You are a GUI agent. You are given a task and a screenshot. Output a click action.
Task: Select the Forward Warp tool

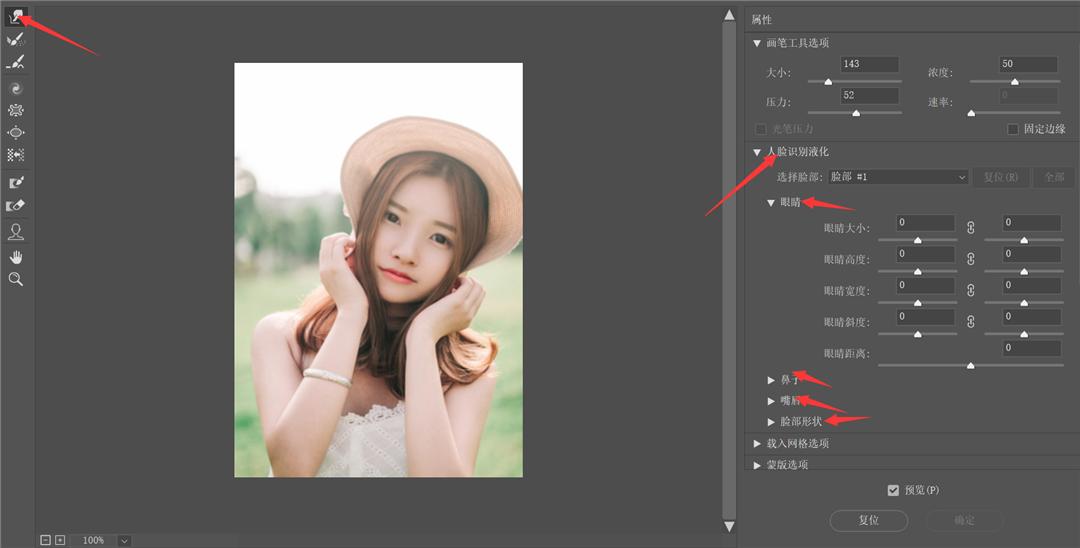16,16
